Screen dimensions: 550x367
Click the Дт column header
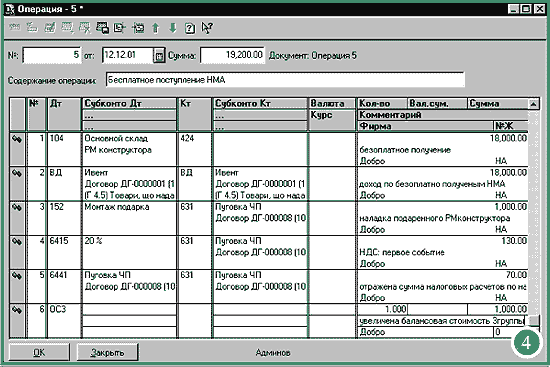pos(64,114)
